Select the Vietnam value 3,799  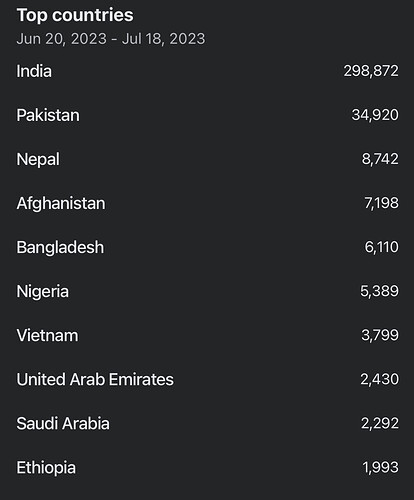click(380, 335)
